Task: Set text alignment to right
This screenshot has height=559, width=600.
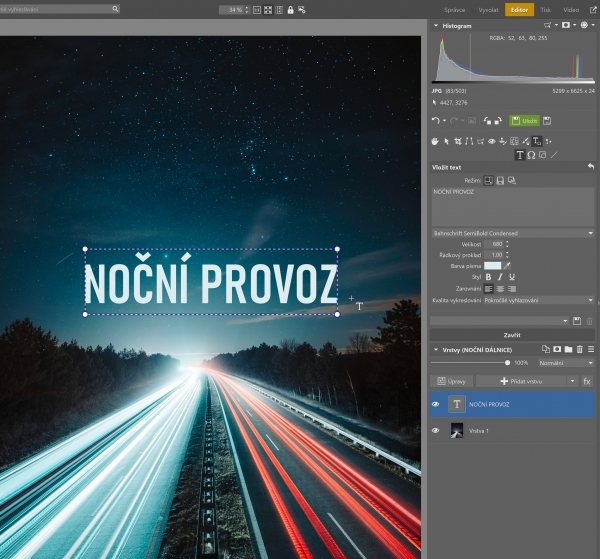Action: click(x=512, y=289)
